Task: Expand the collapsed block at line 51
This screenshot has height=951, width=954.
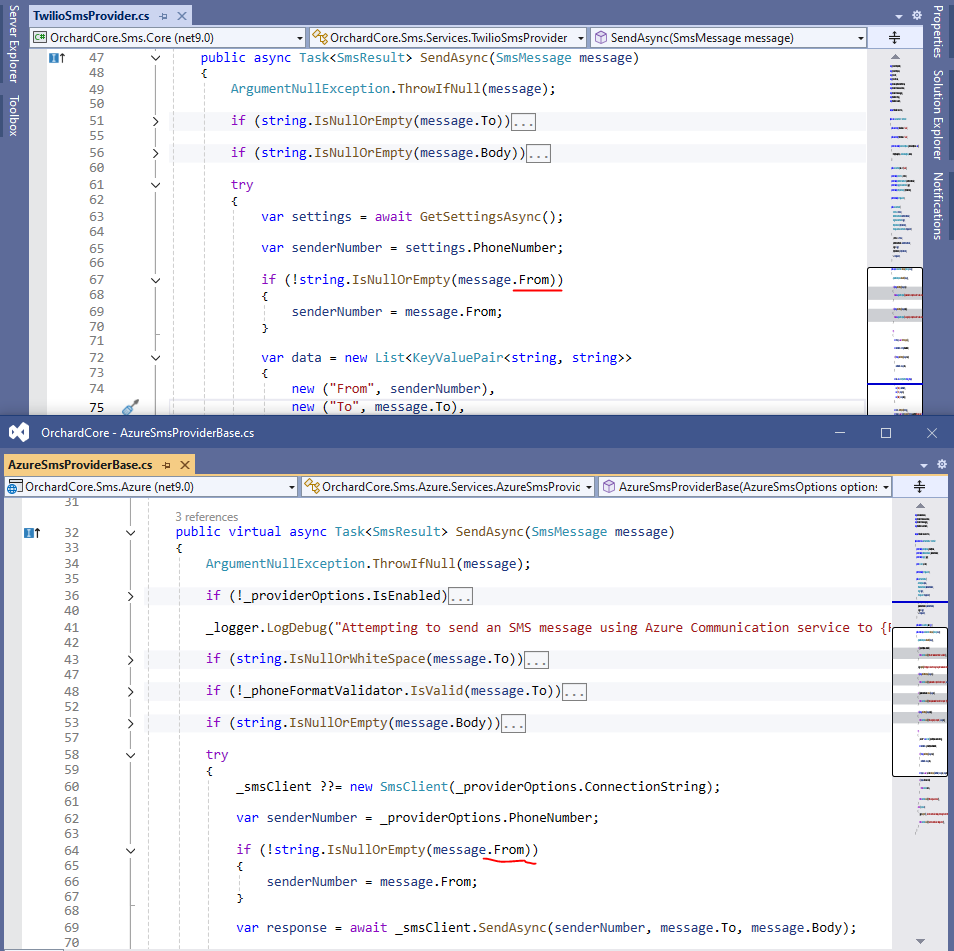Action: tap(156, 121)
